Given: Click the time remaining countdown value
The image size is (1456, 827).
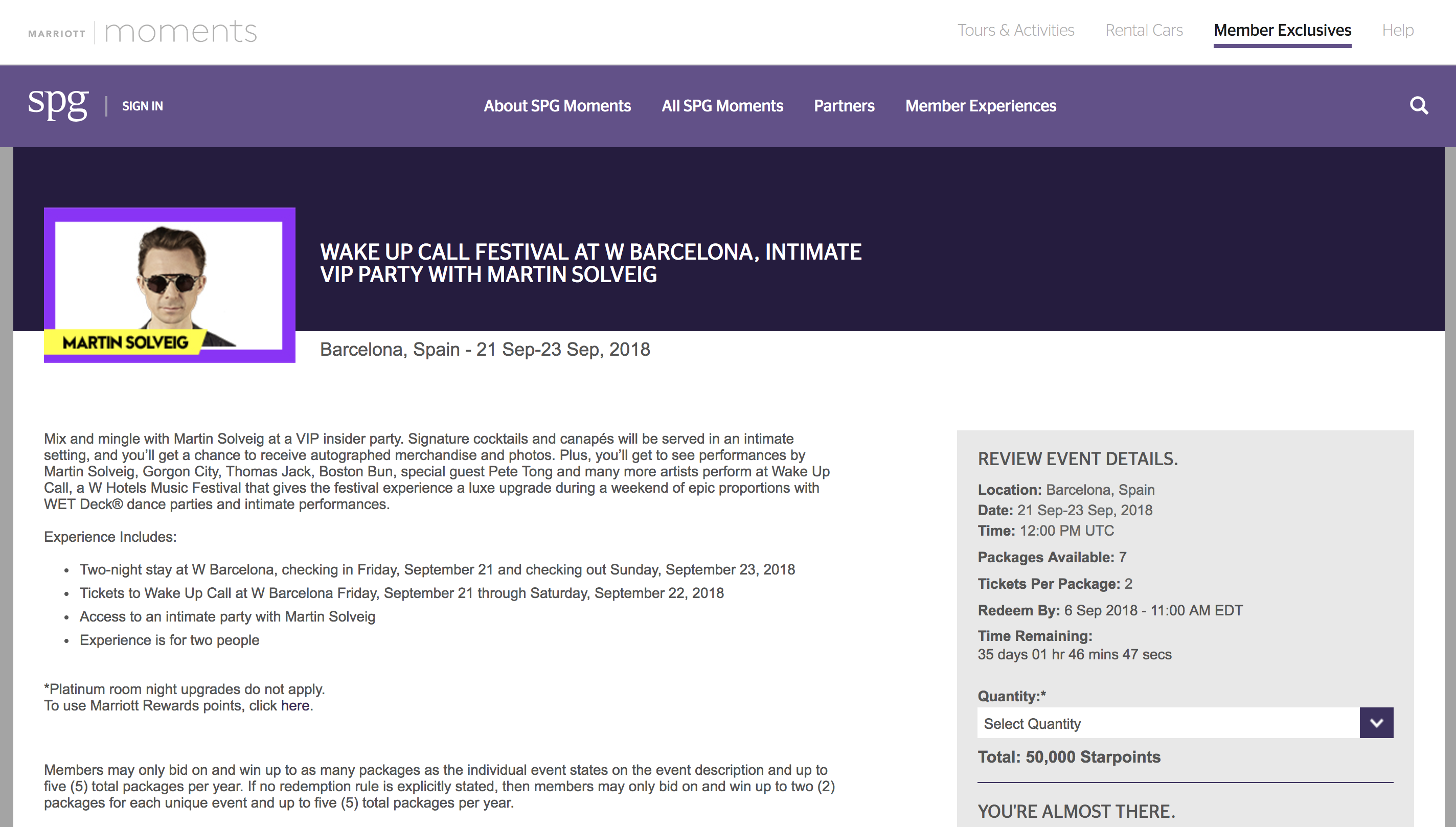Looking at the screenshot, I should pos(1074,654).
